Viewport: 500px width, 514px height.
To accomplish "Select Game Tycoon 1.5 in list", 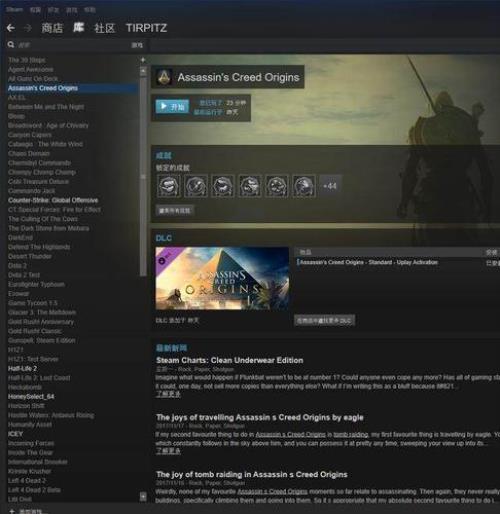I will click(x=33, y=303).
